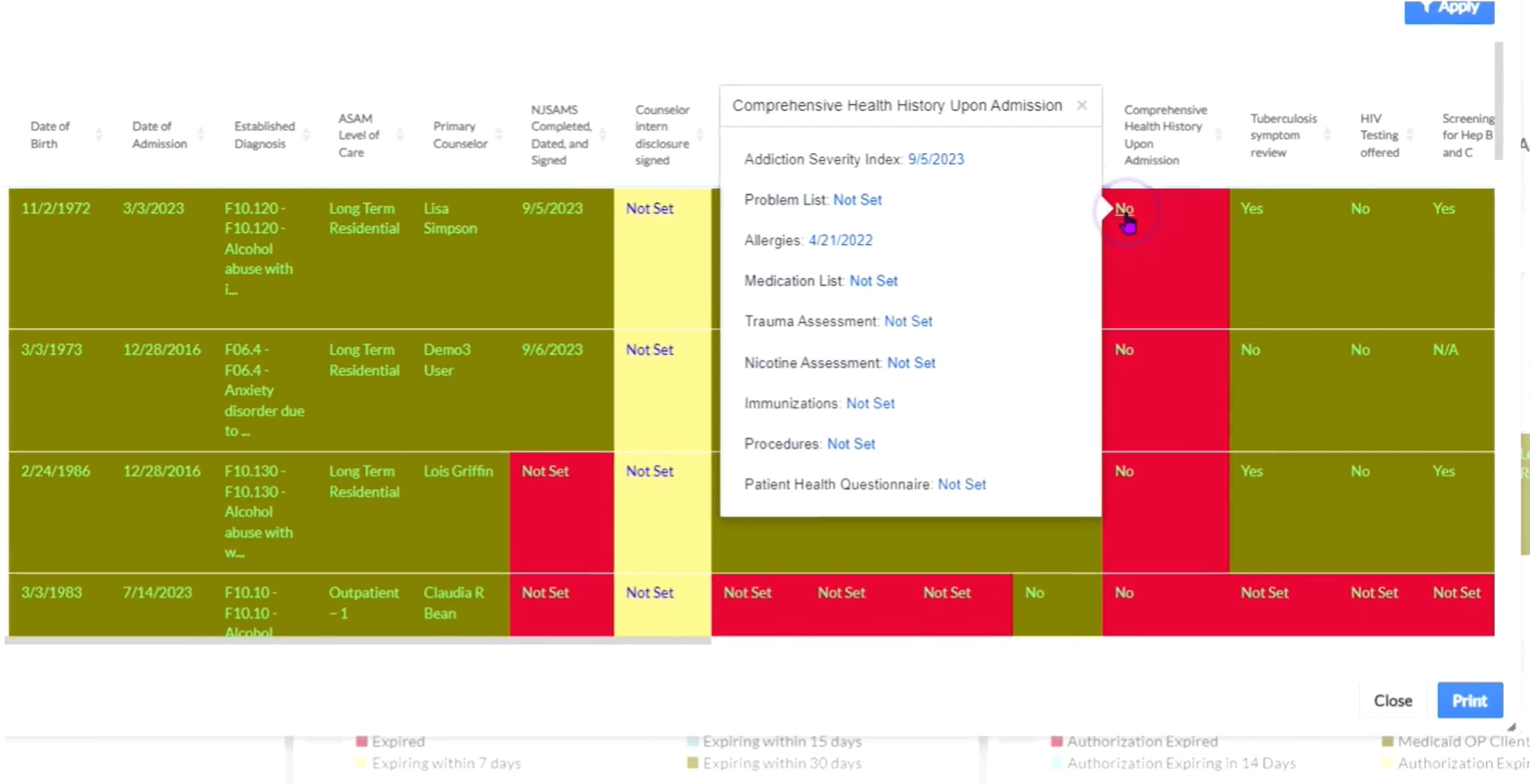Sort by Established Diagnosis column
Screen dimensions: 1530x784
(x=306, y=135)
